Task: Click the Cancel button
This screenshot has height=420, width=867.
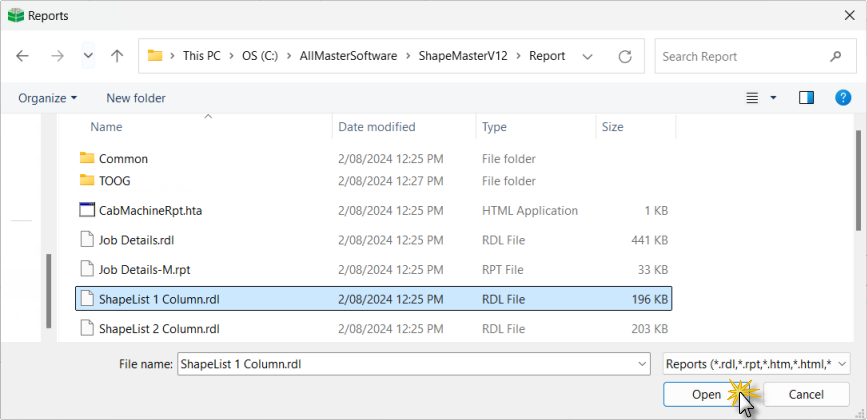Action: click(806, 394)
